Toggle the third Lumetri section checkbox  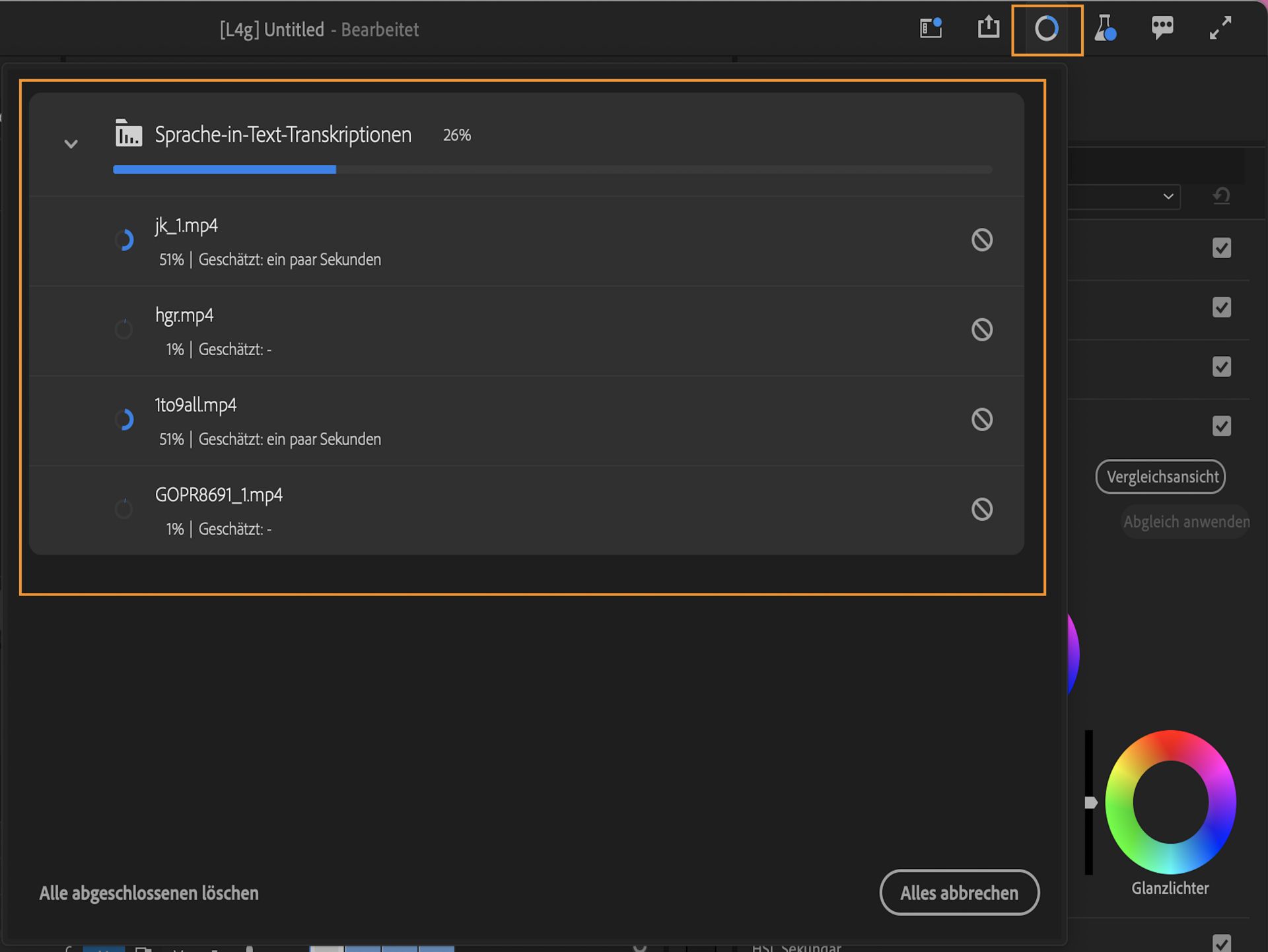click(x=1222, y=366)
